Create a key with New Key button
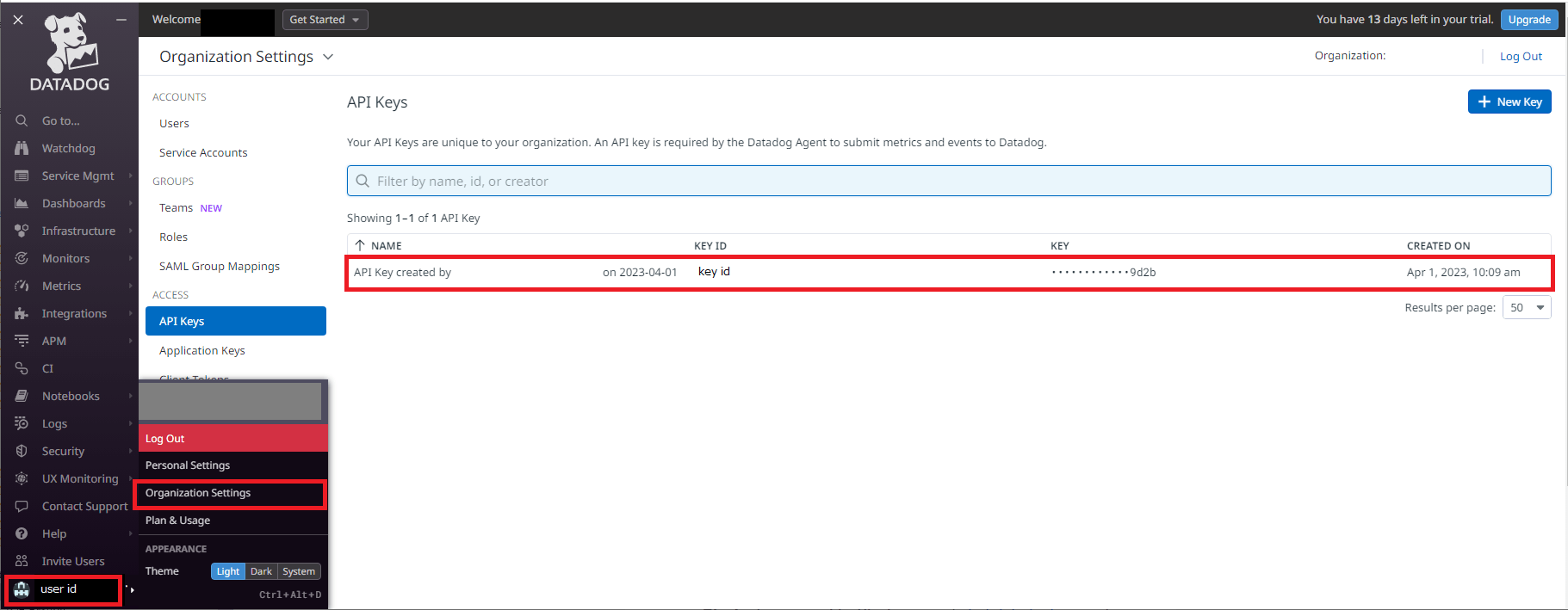 (x=1509, y=102)
